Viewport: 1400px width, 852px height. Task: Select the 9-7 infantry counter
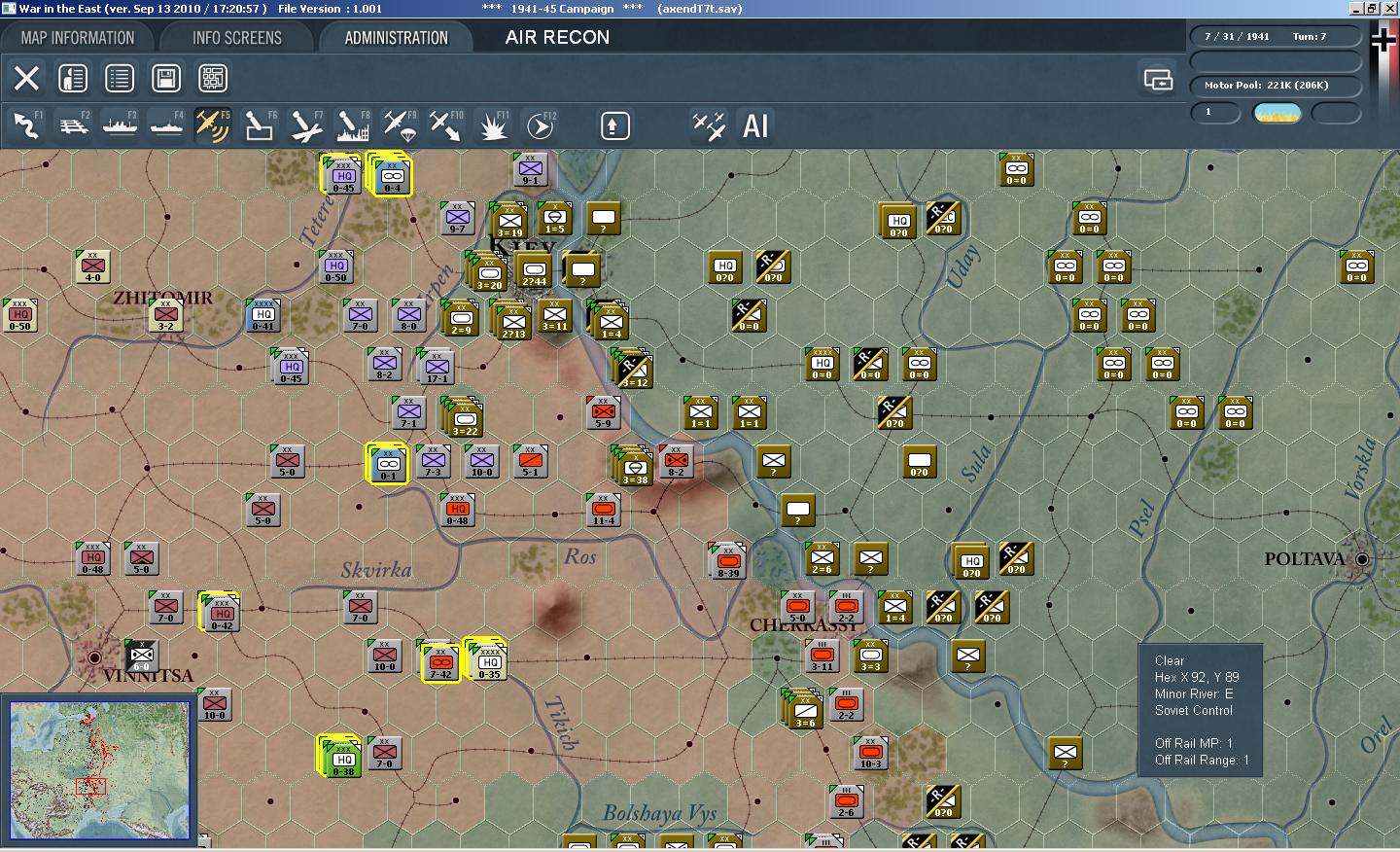click(x=458, y=218)
